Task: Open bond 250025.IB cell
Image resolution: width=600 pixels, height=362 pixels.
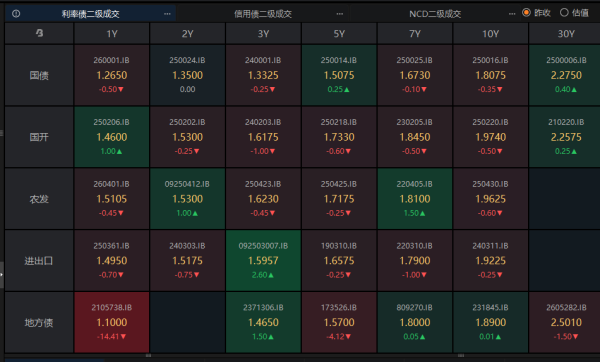Action: pos(415,75)
